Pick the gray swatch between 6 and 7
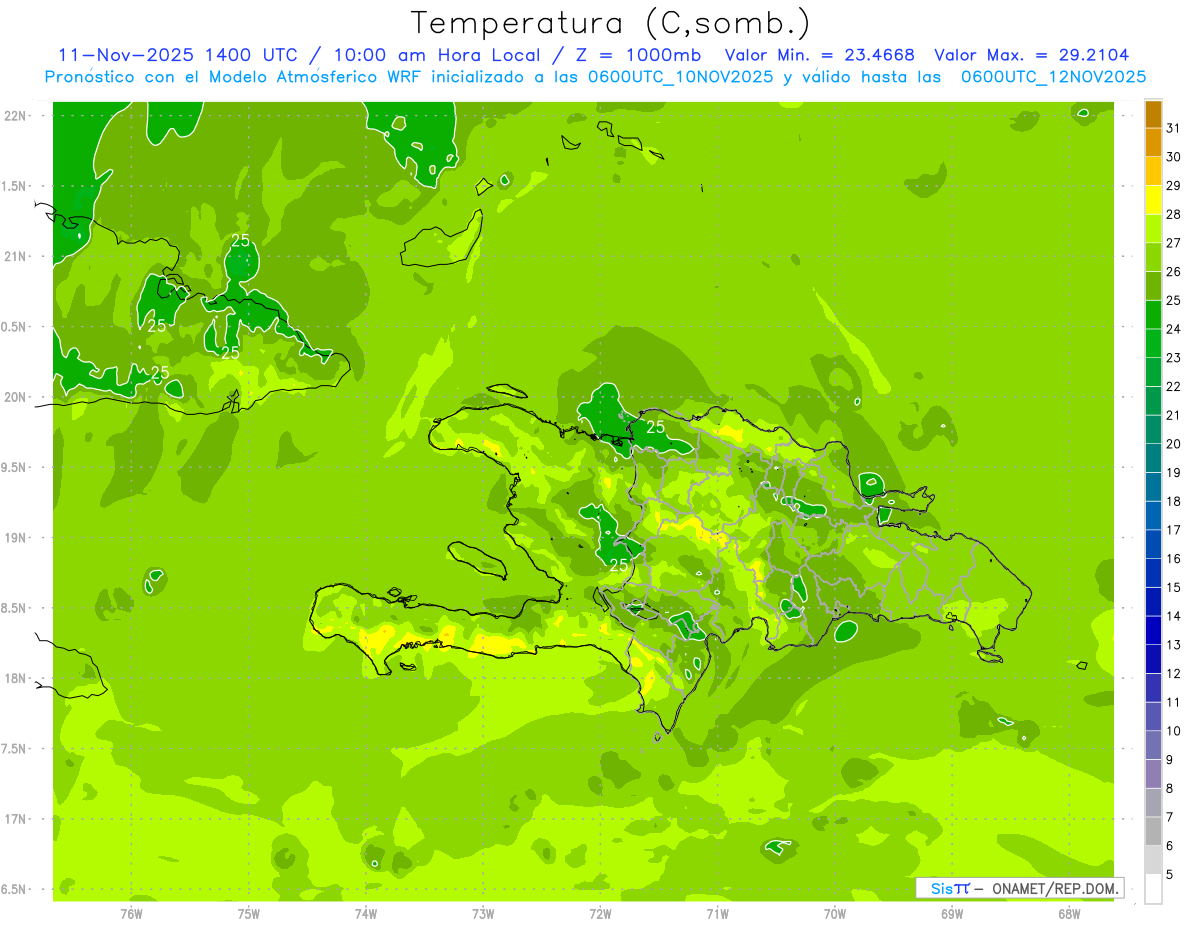 tap(1153, 832)
